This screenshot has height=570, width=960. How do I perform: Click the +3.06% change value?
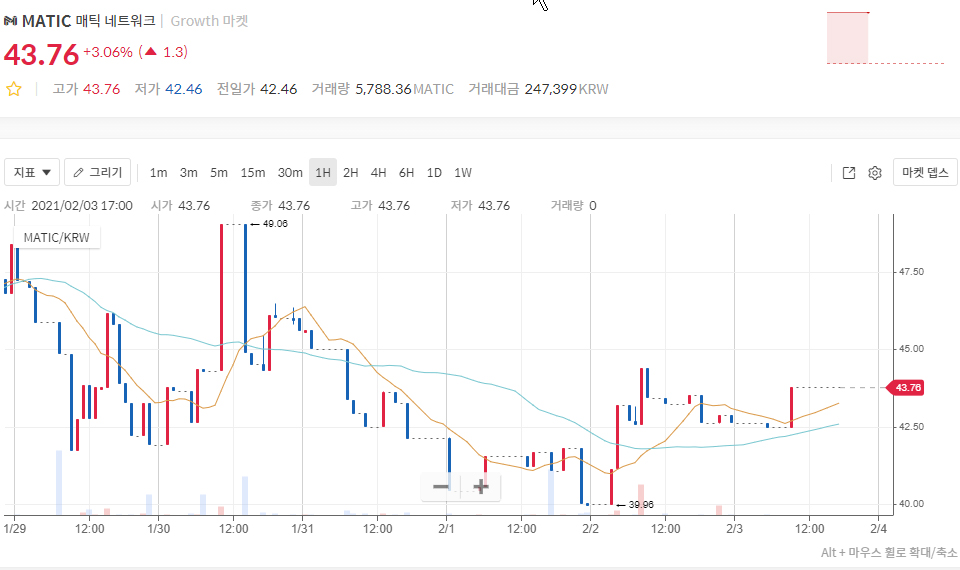pos(108,52)
